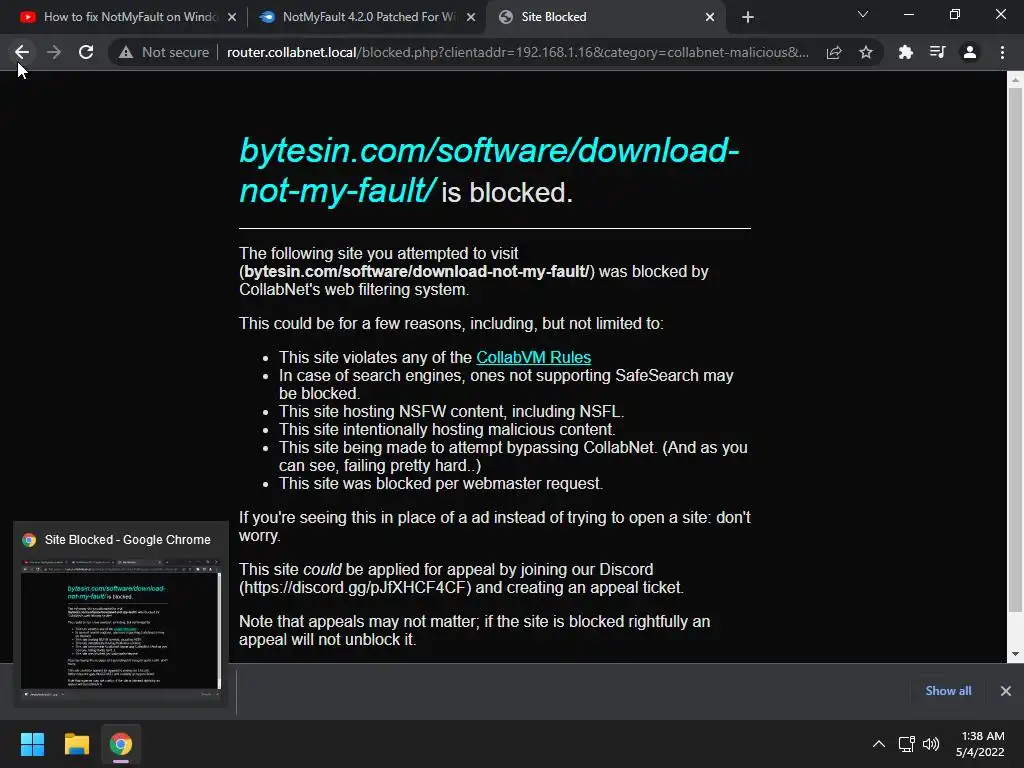Image resolution: width=1024 pixels, height=768 pixels.
Task: Click 'Site Blocked - Google Chrome' preview title
Action: (127, 539)
